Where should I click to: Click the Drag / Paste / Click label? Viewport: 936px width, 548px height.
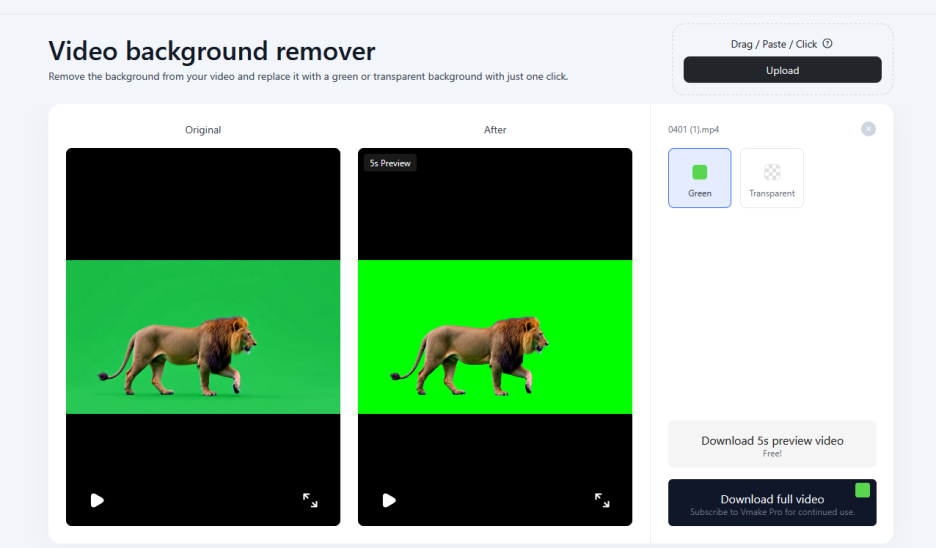(x=773, y=44)
